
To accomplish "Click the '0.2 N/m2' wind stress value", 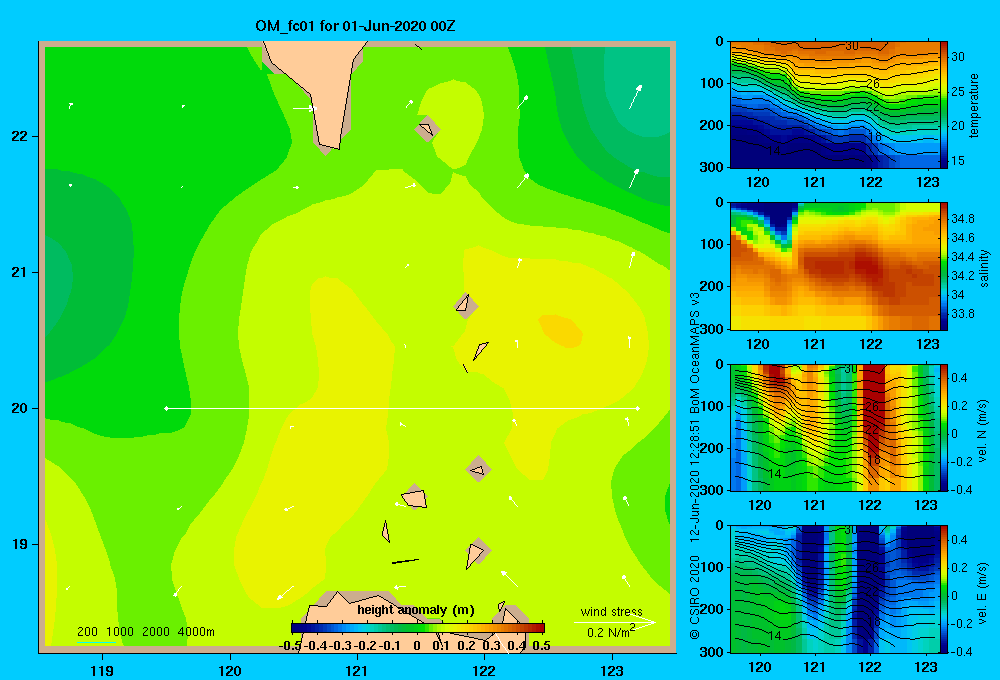I will click(x=611, y=632).
